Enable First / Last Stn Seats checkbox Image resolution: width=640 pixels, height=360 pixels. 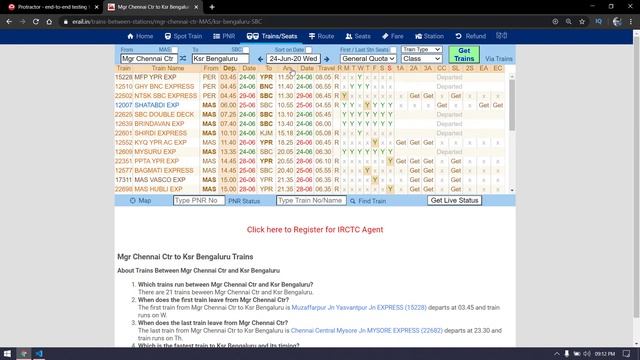pyautogui.click(x=393, y=50)
